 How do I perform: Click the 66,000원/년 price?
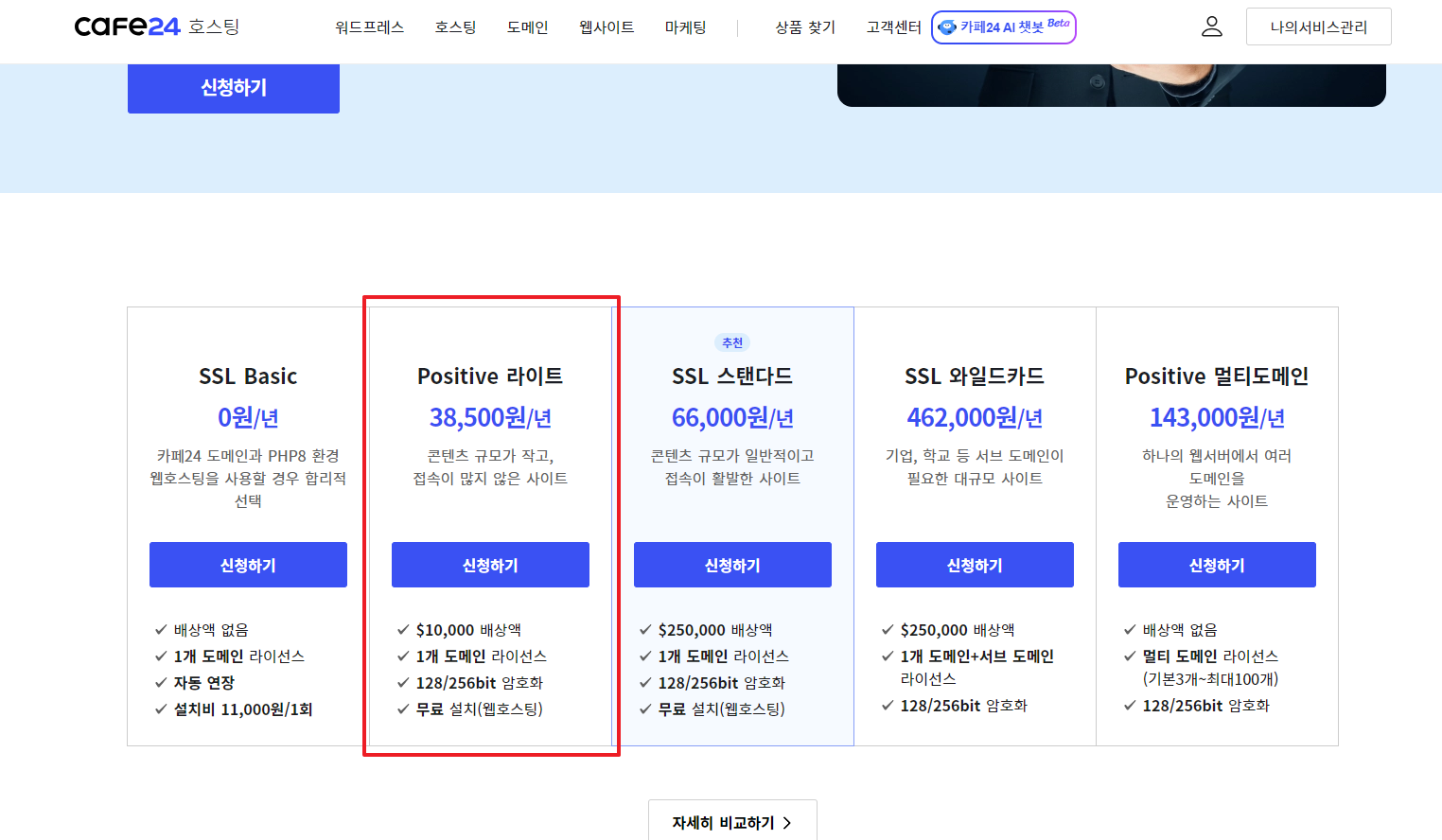(732, 417)
